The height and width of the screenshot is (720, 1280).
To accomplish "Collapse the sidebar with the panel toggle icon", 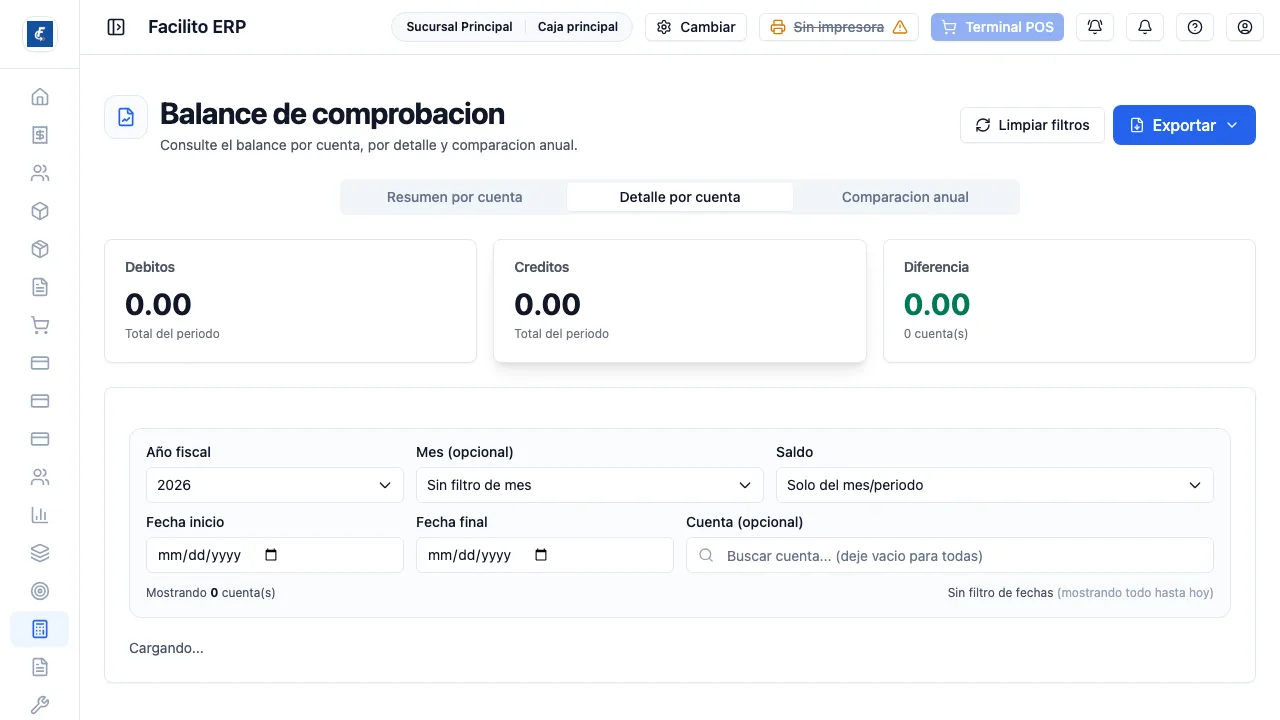I will pyautogui.click(x=116, y=27).
